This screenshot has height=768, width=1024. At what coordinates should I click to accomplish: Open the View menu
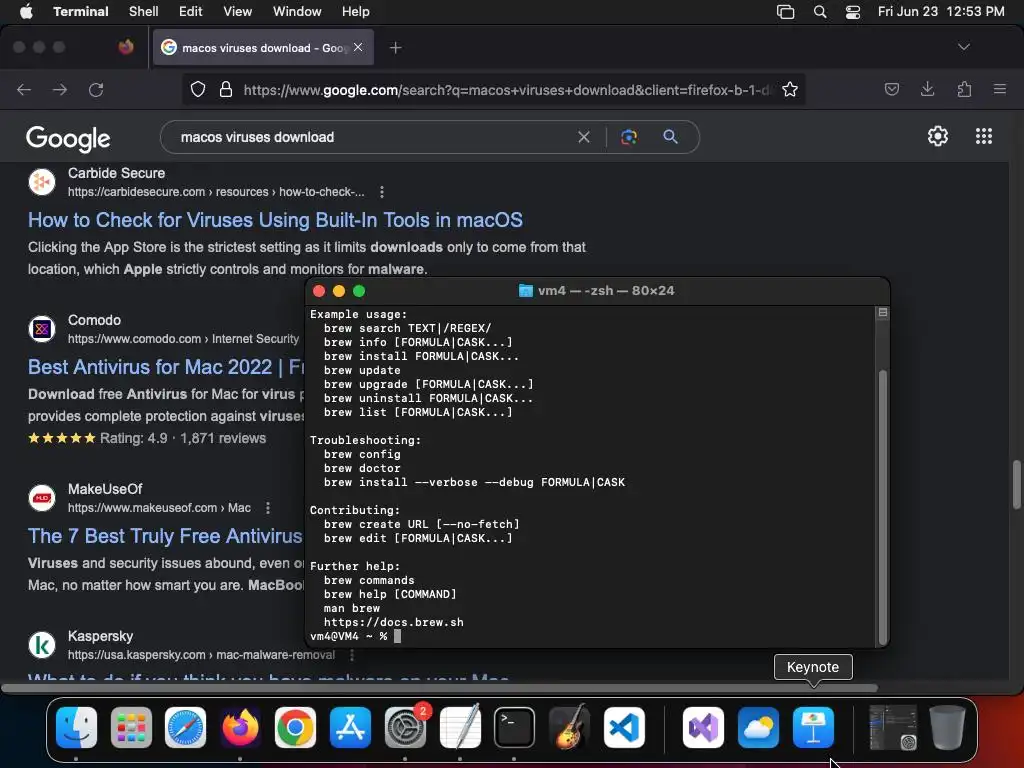click(237, 12)
